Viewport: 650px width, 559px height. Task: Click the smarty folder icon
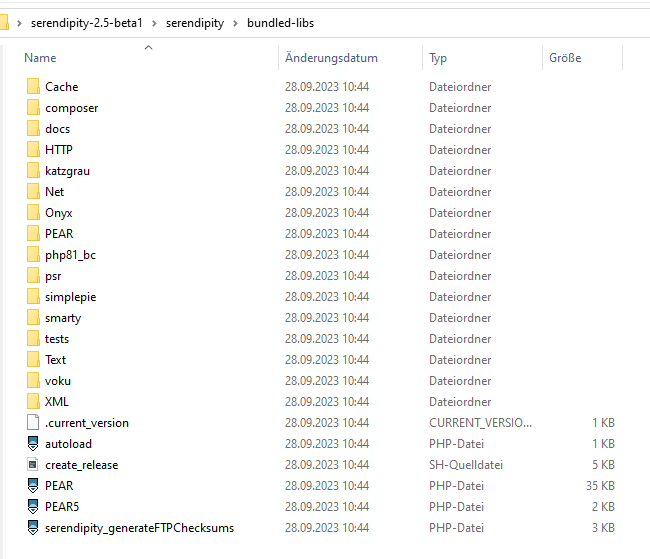tap(33, 318)
